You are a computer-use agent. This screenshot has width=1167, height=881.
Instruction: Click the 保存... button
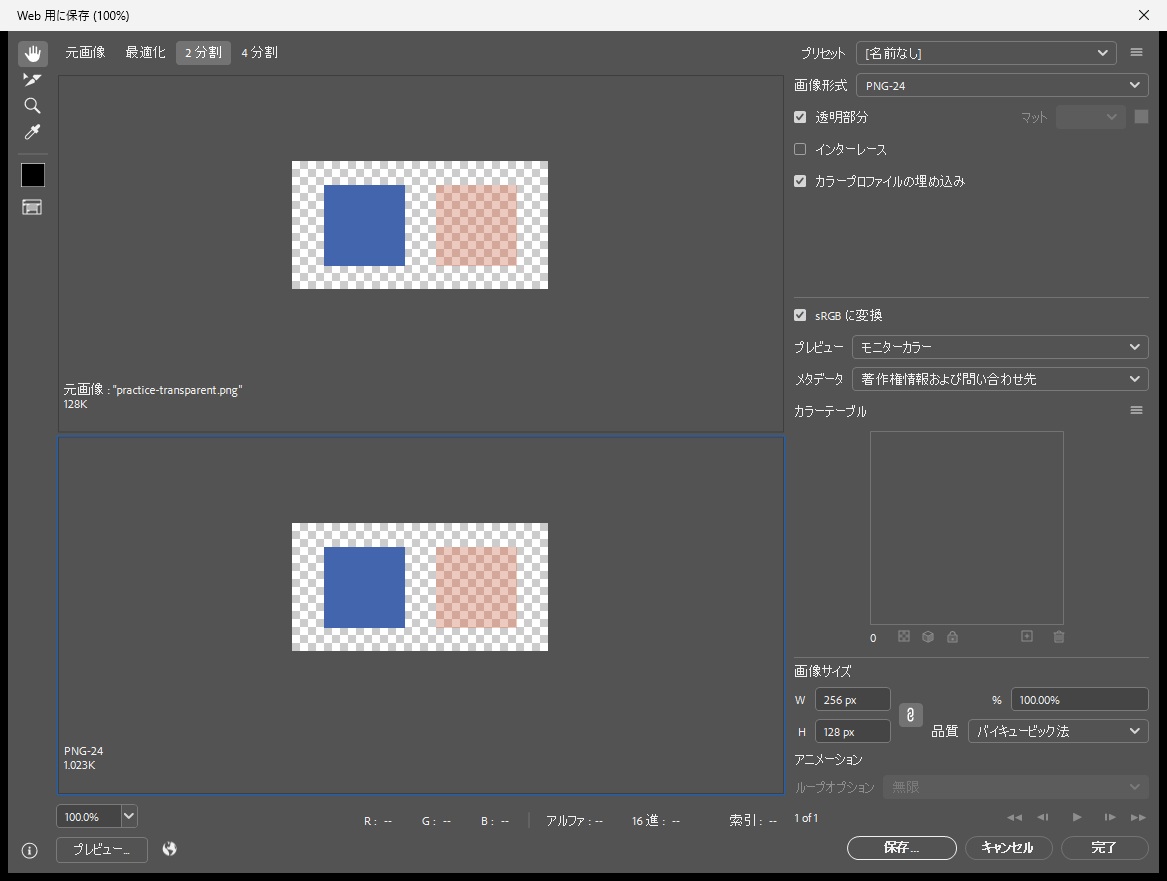tap(901, 848)
